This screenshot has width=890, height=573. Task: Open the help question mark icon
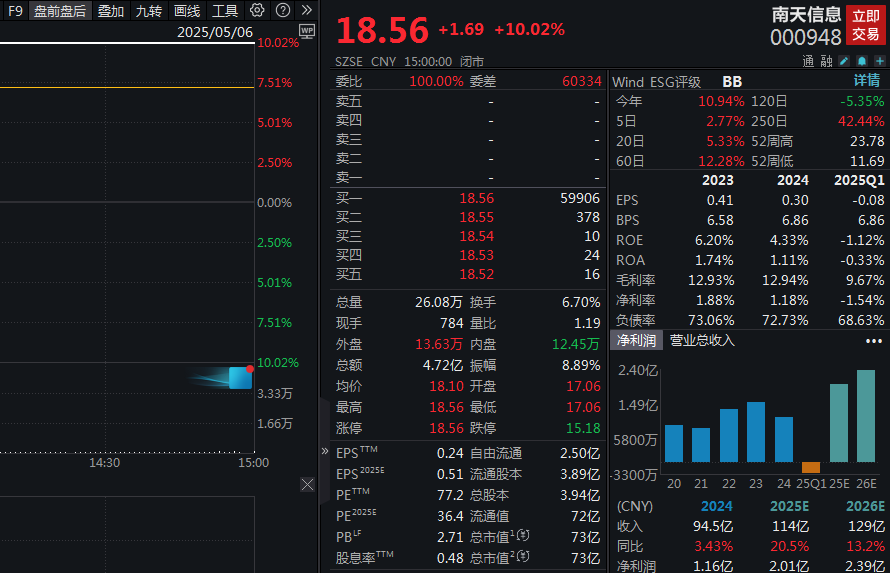pyautogui.click(x=283, y=10)
